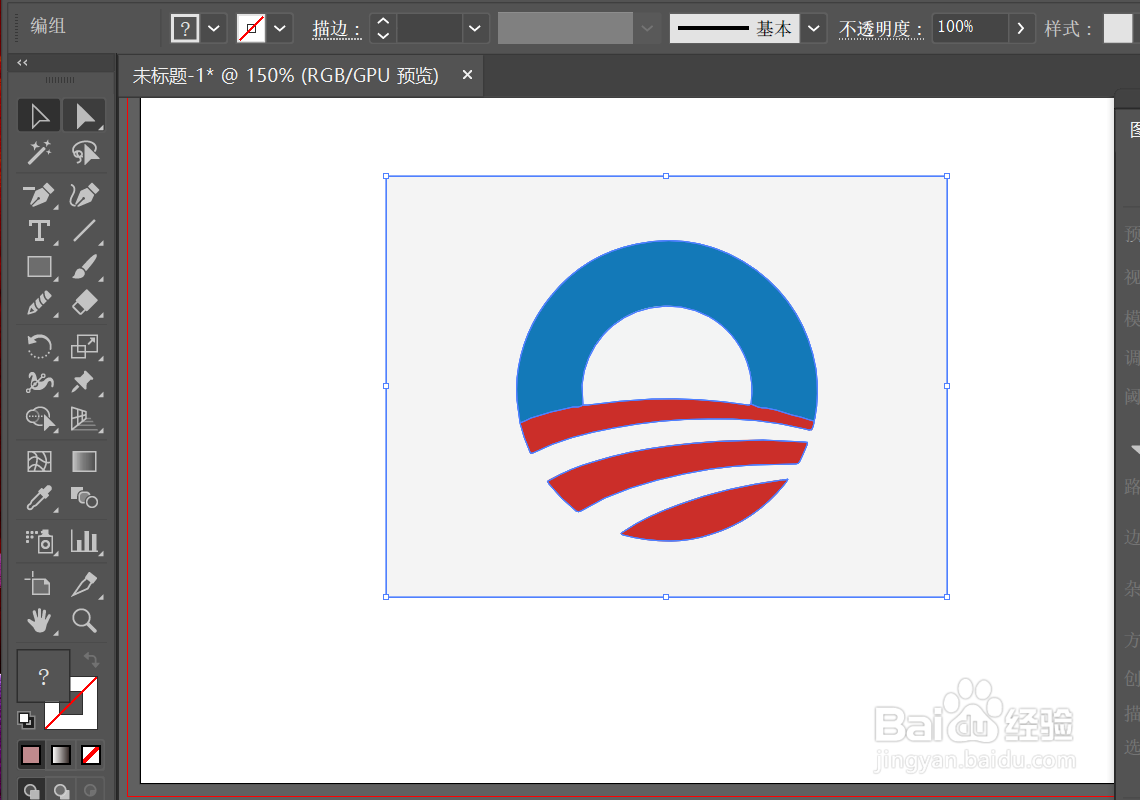Select the Artboard tool

point(39,584)
